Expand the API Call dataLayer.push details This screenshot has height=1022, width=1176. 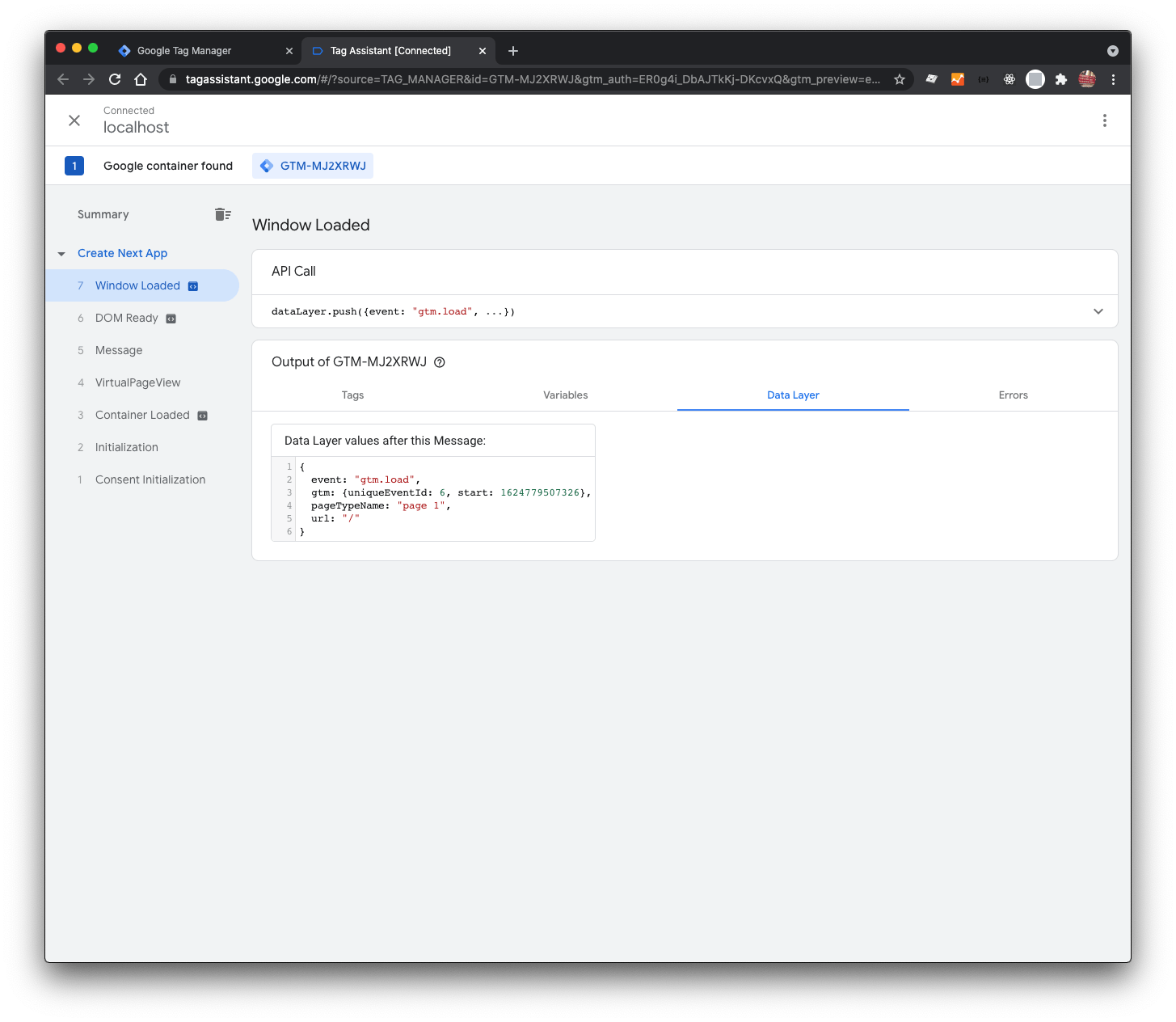click(1098, 311)
